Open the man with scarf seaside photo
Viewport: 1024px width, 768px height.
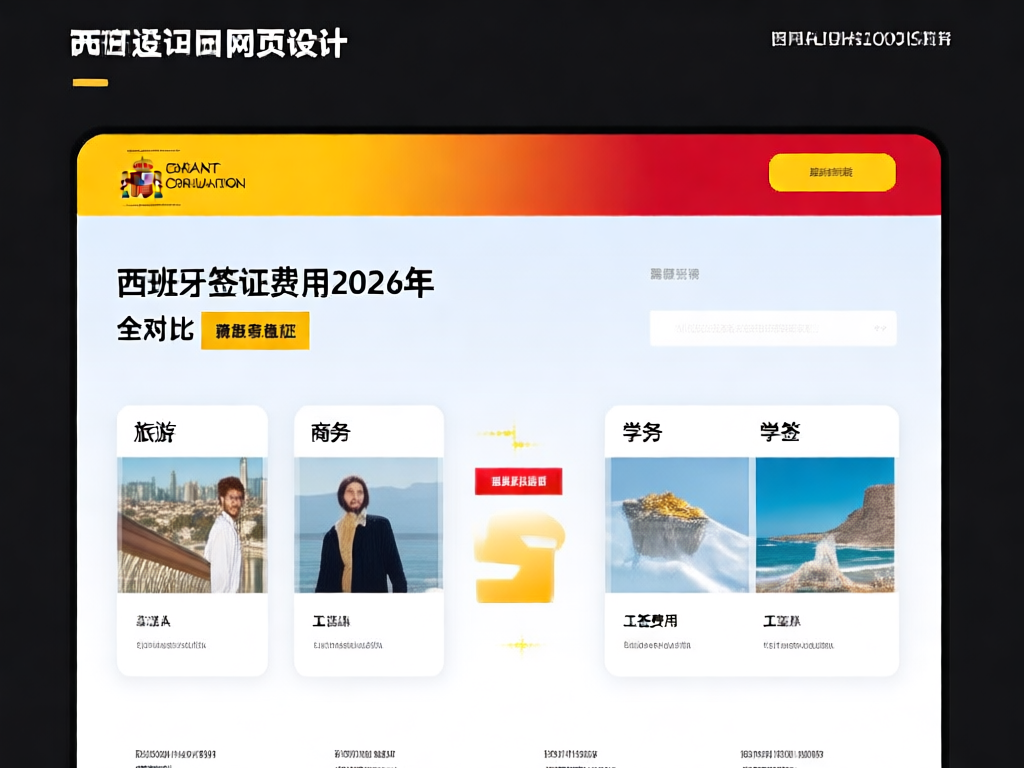point(368,525)
